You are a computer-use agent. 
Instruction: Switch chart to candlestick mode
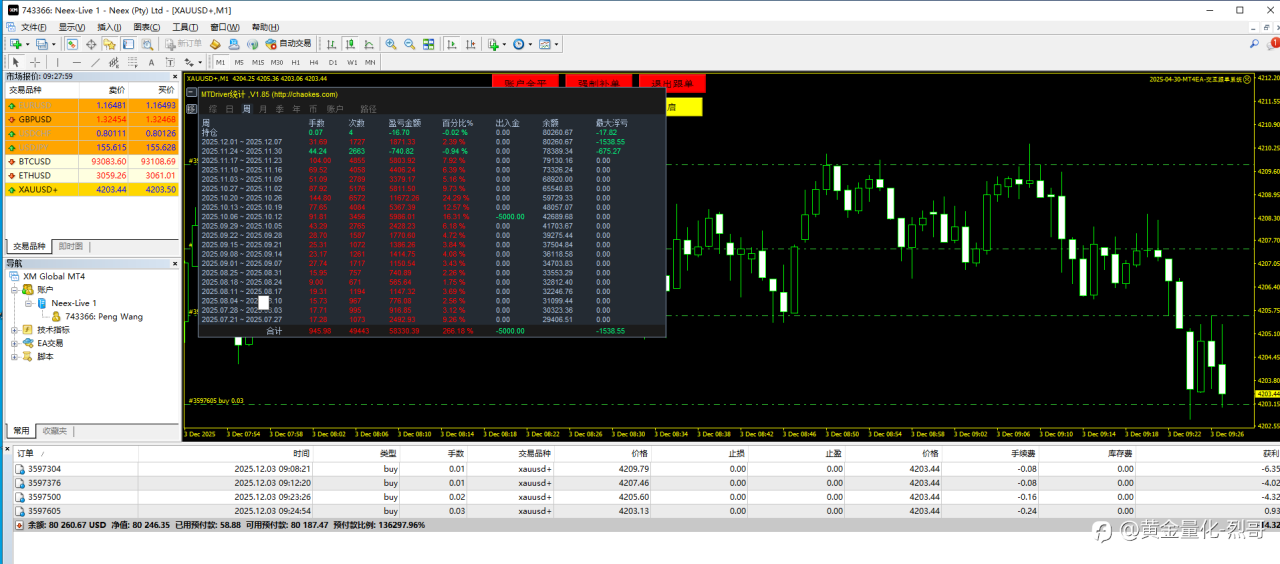[351, 44]
